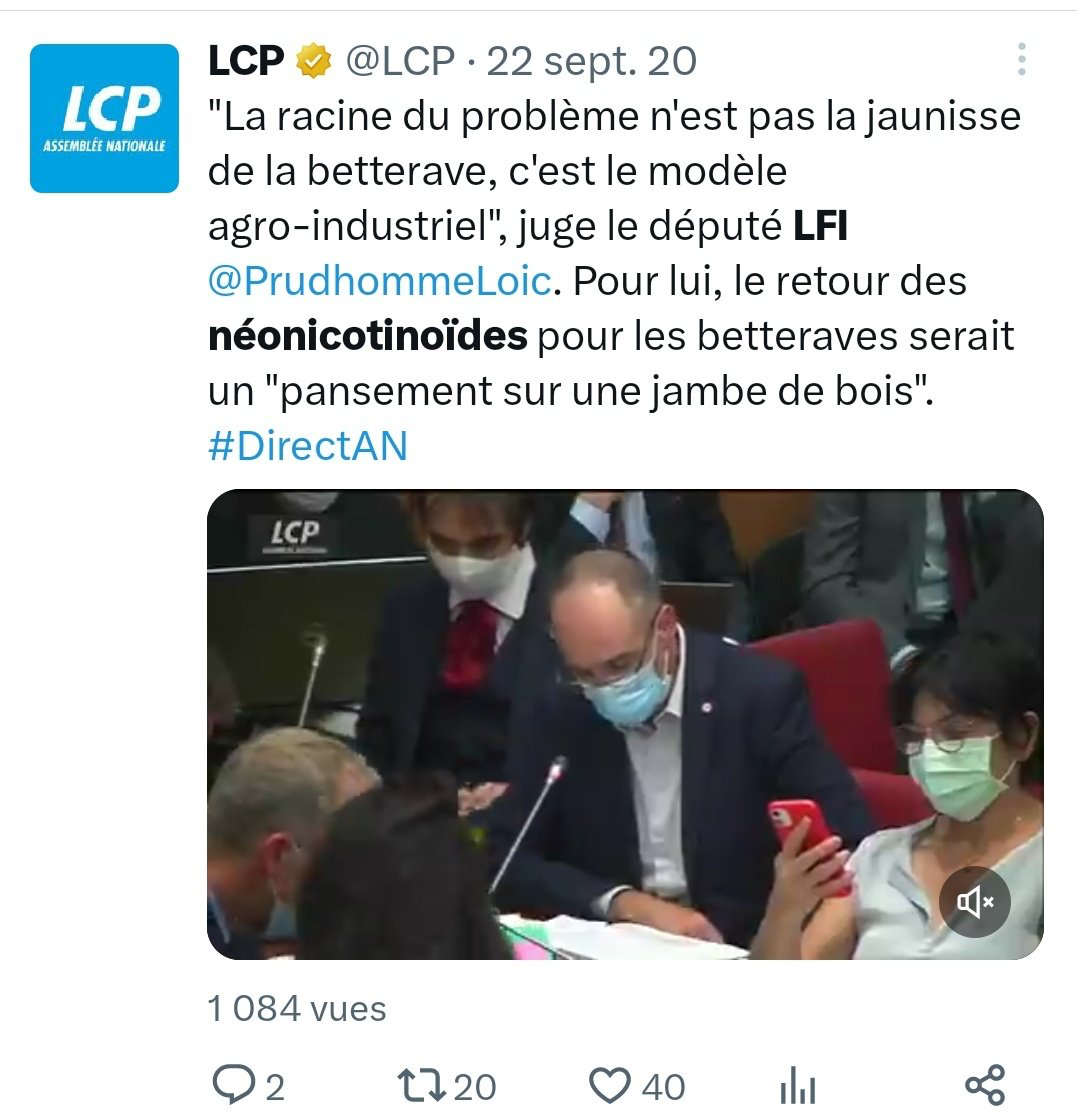Screen dimensions: 1077x1113
Task: Open the LCP profile avatar
Action: pos(104,118)
